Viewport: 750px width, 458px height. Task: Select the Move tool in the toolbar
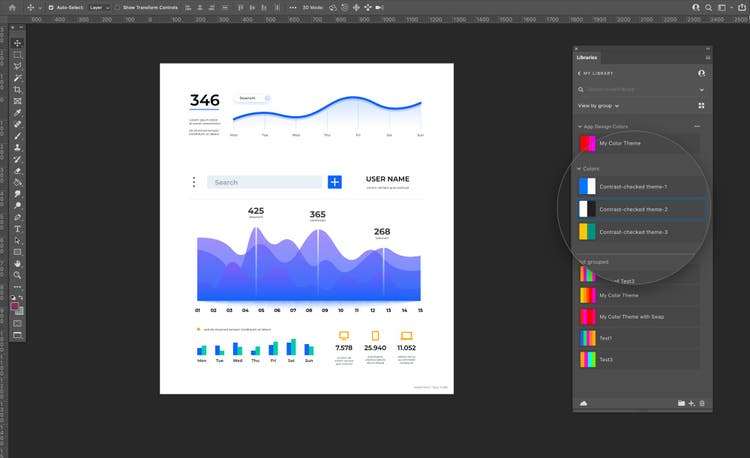[x=17, y=43]
